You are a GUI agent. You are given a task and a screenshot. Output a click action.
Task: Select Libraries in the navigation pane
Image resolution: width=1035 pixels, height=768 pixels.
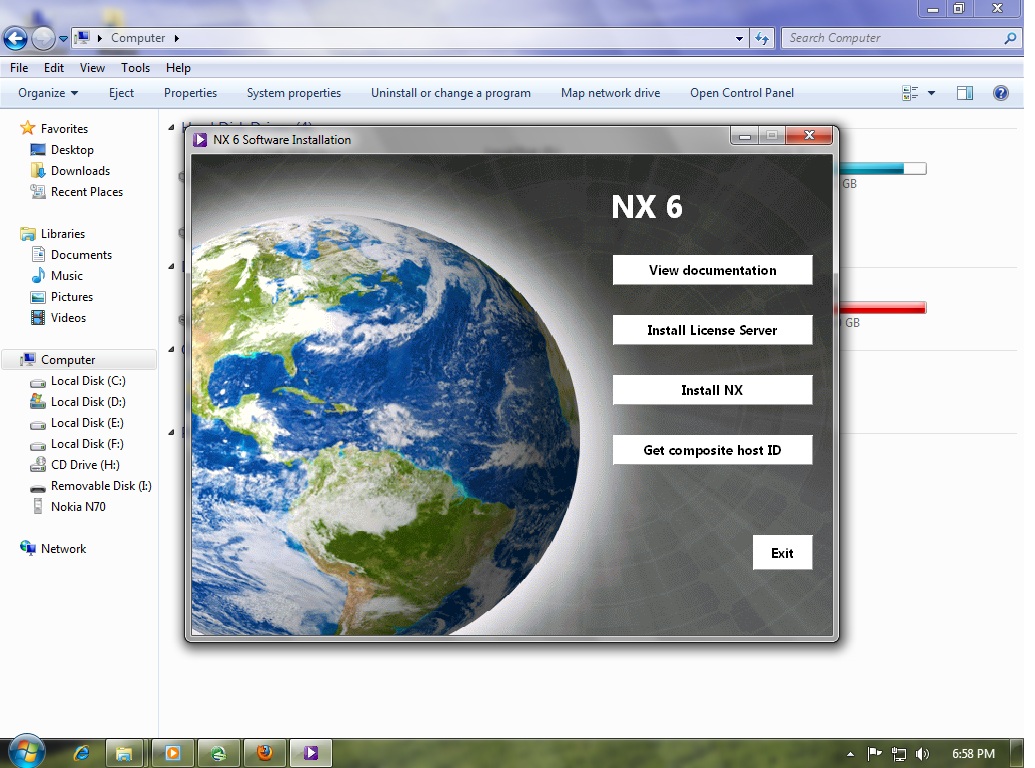tap(63, 234)
